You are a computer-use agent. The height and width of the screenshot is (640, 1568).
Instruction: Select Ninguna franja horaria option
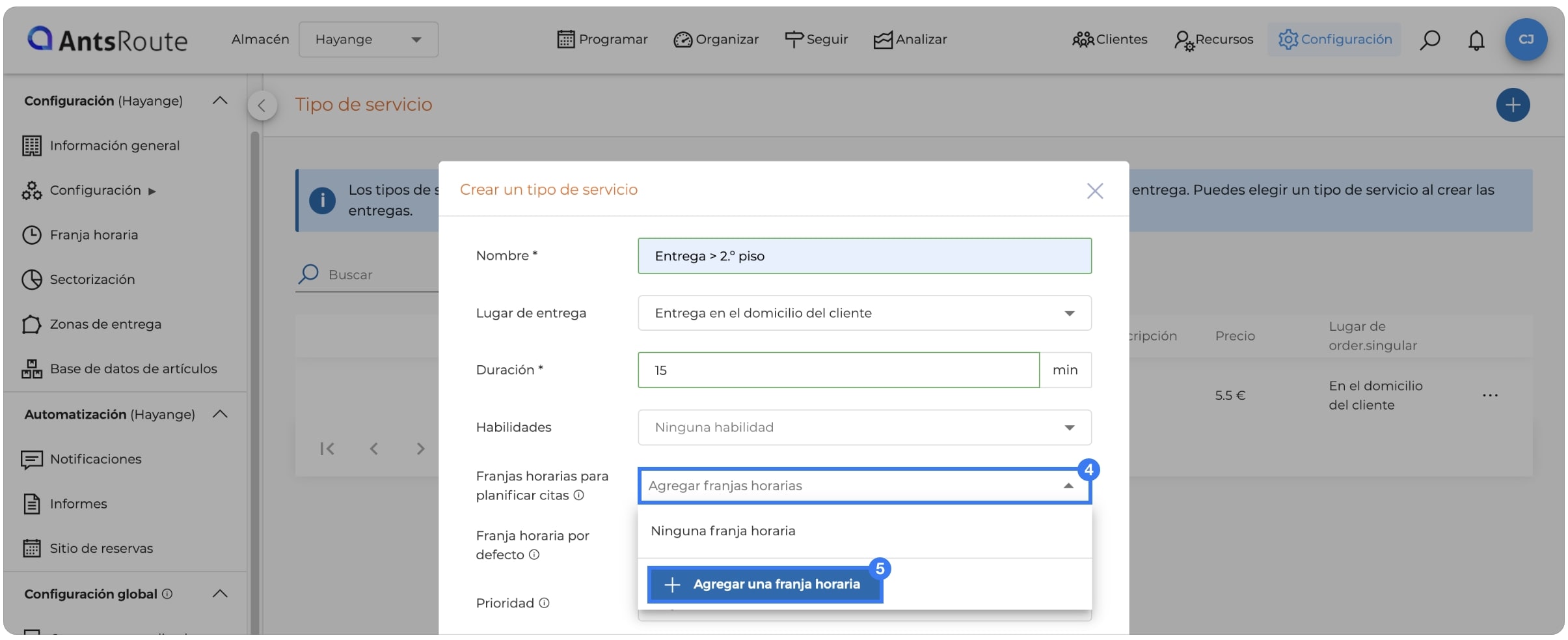865,531
